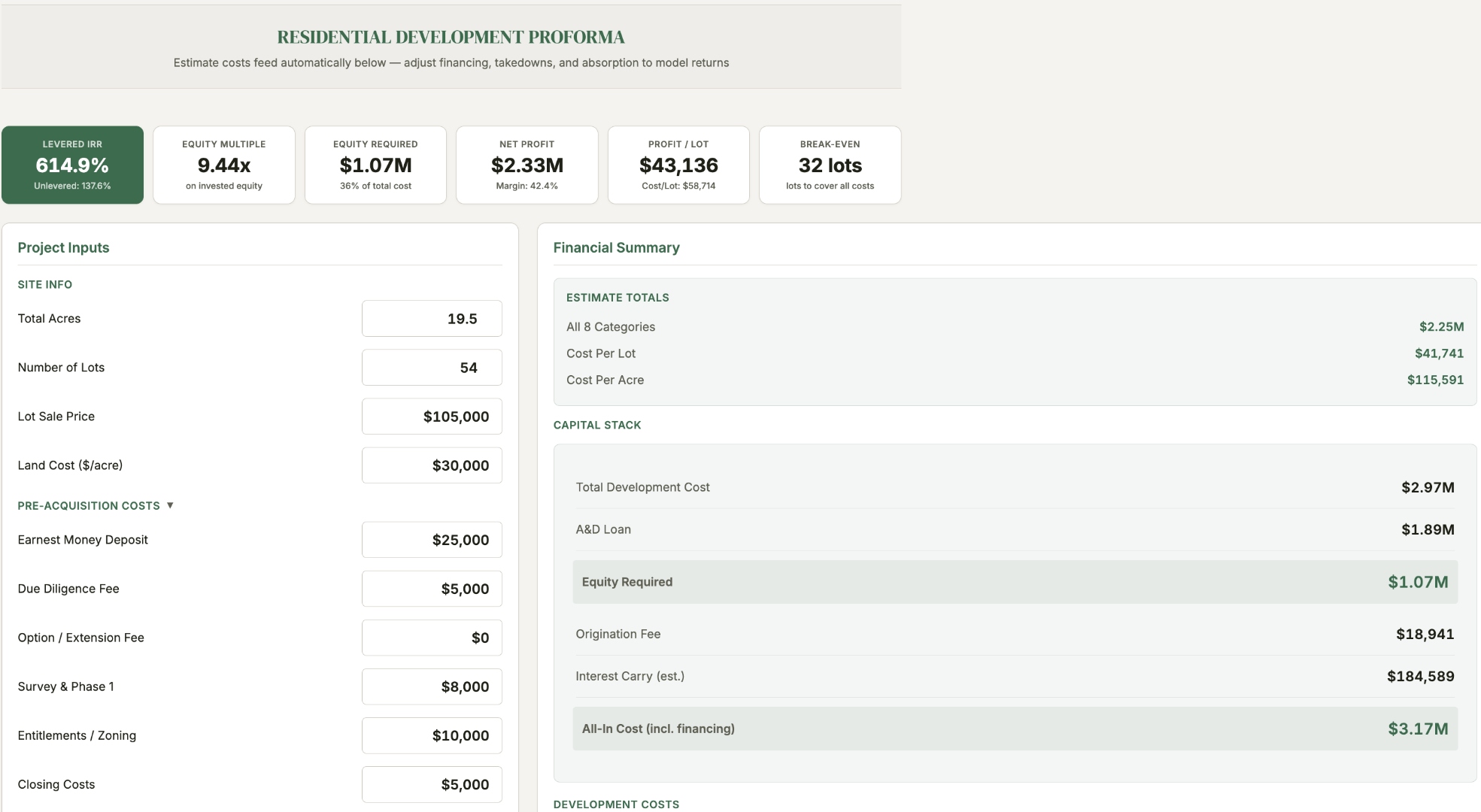Click the Option / Extension Fee input
The height and width of the screenshot is (812, 1481).
[x=431, y=637]
